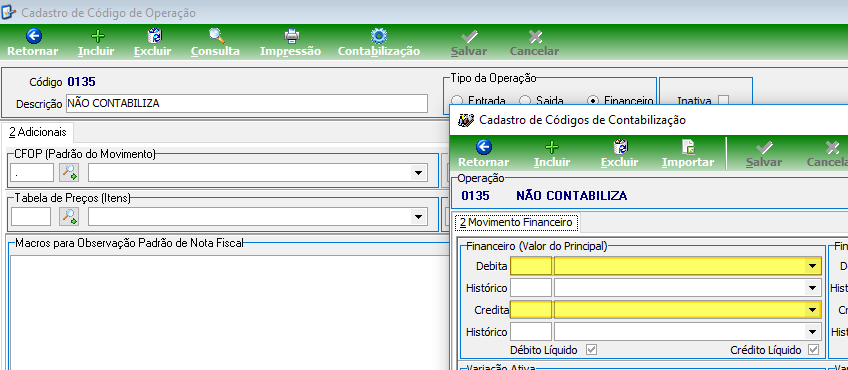848x370 pixels.
Task: Click the Tabela de Preços code field
Action: point(31,217)
